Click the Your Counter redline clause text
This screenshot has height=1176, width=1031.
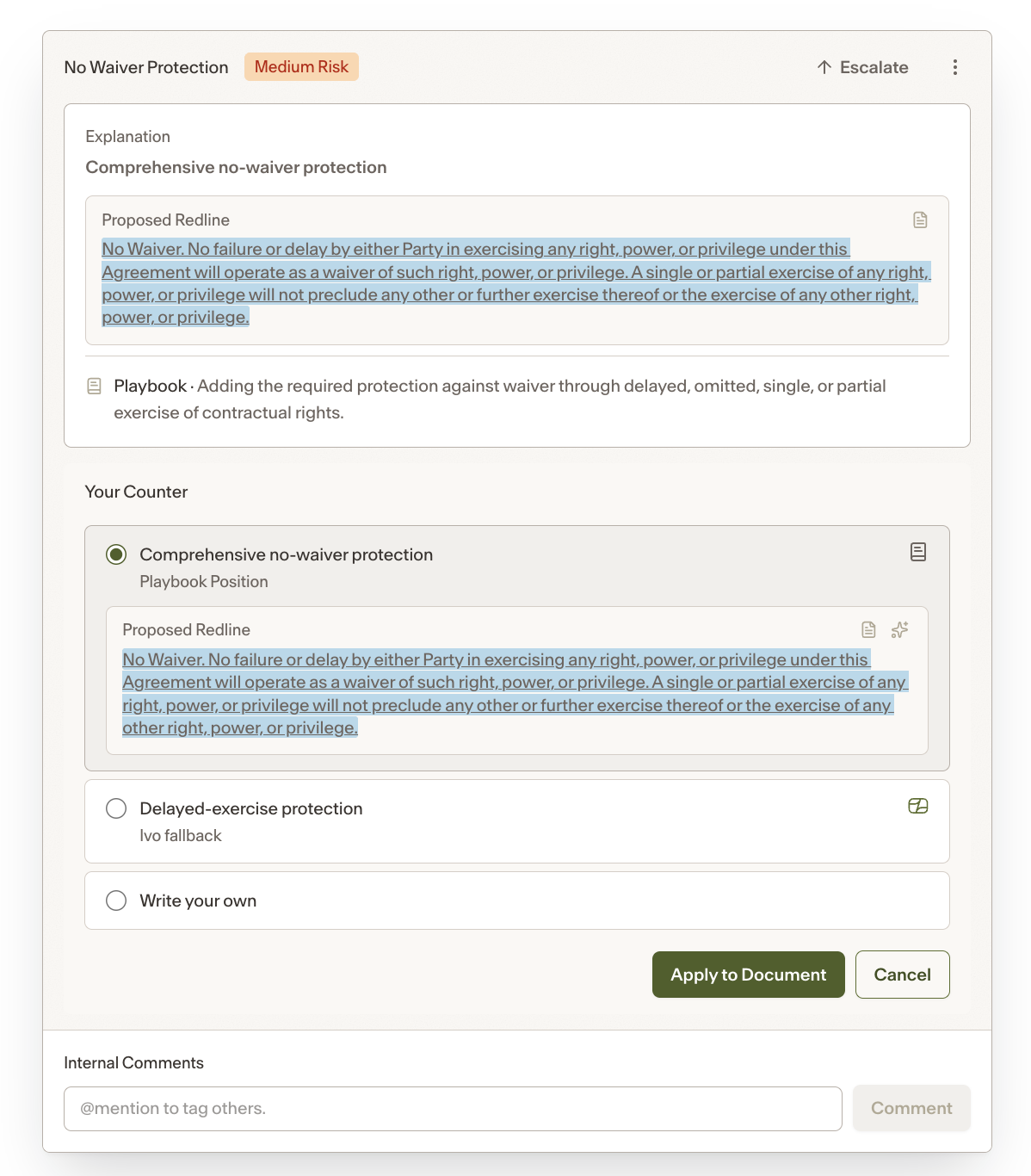[515, 694]
